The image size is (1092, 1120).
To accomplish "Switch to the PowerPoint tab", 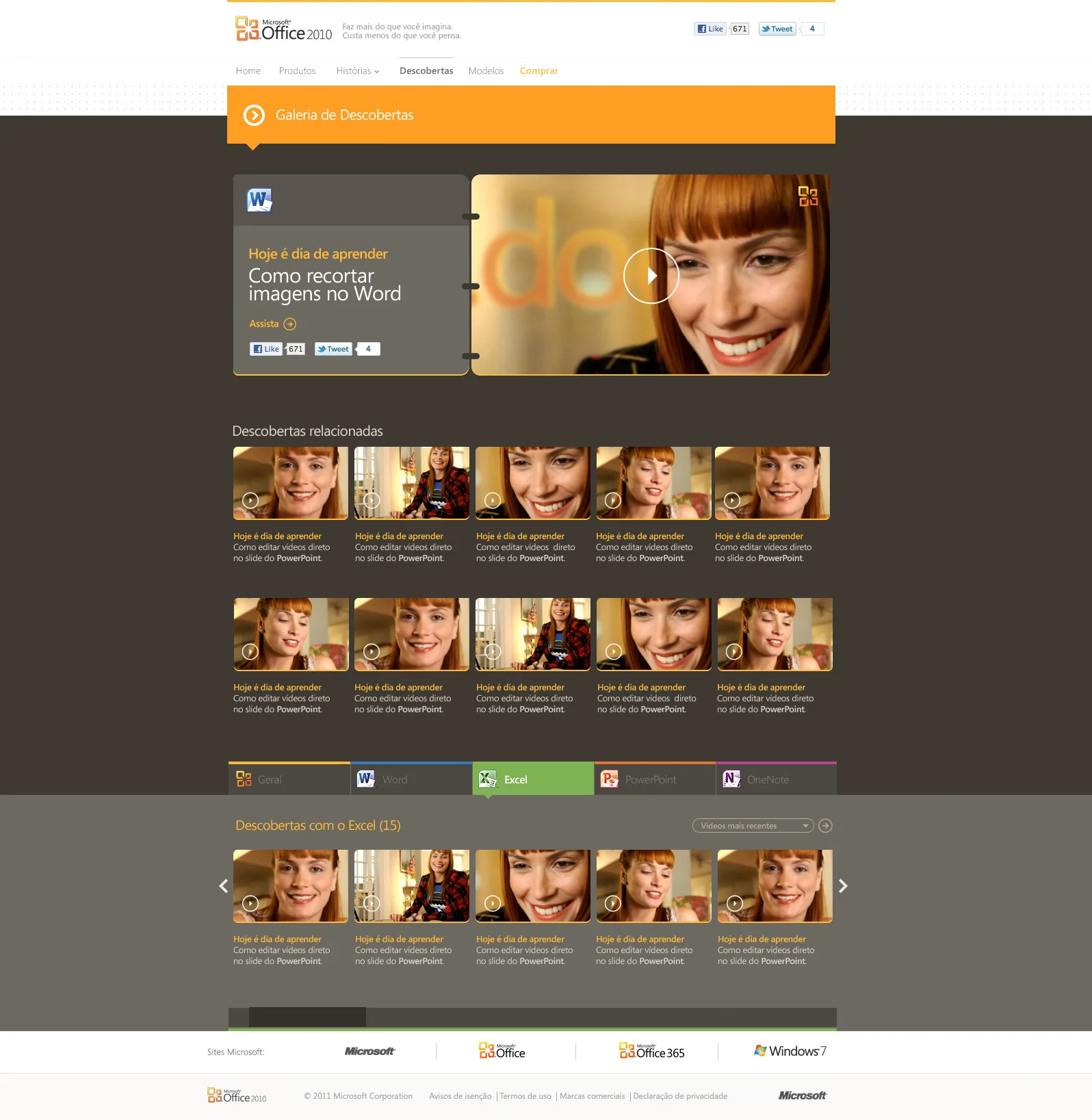I will point(655,779).
